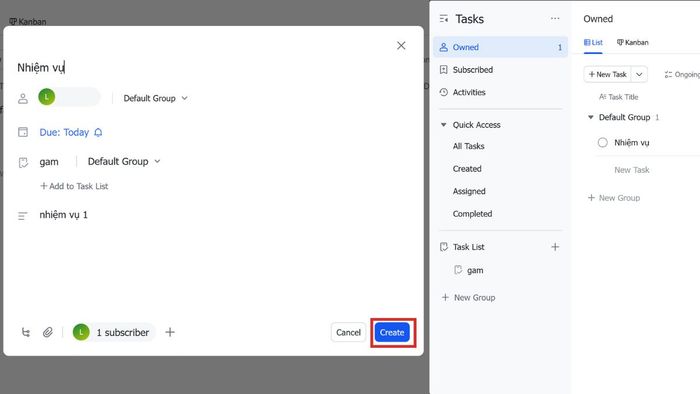Image resolution: width=700 pixels, height=394 pixels.
Task: Edit the description text nhiệm vụ 1
Action: point(63,215)
